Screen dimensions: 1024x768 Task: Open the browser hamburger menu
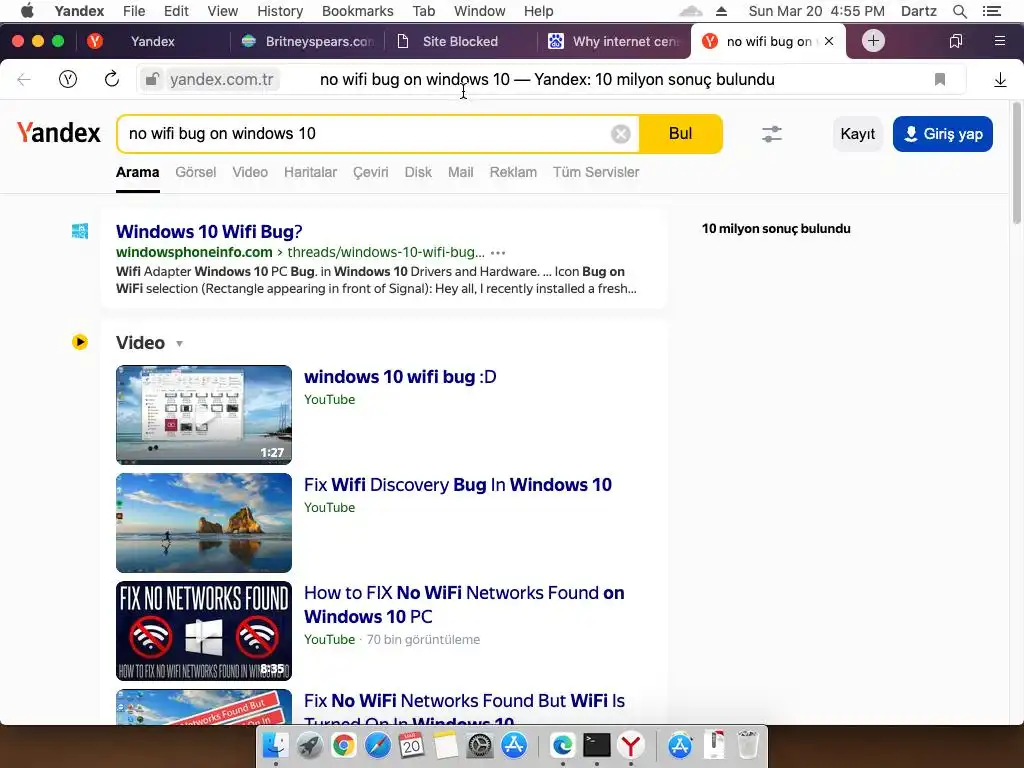pos(999,41)
